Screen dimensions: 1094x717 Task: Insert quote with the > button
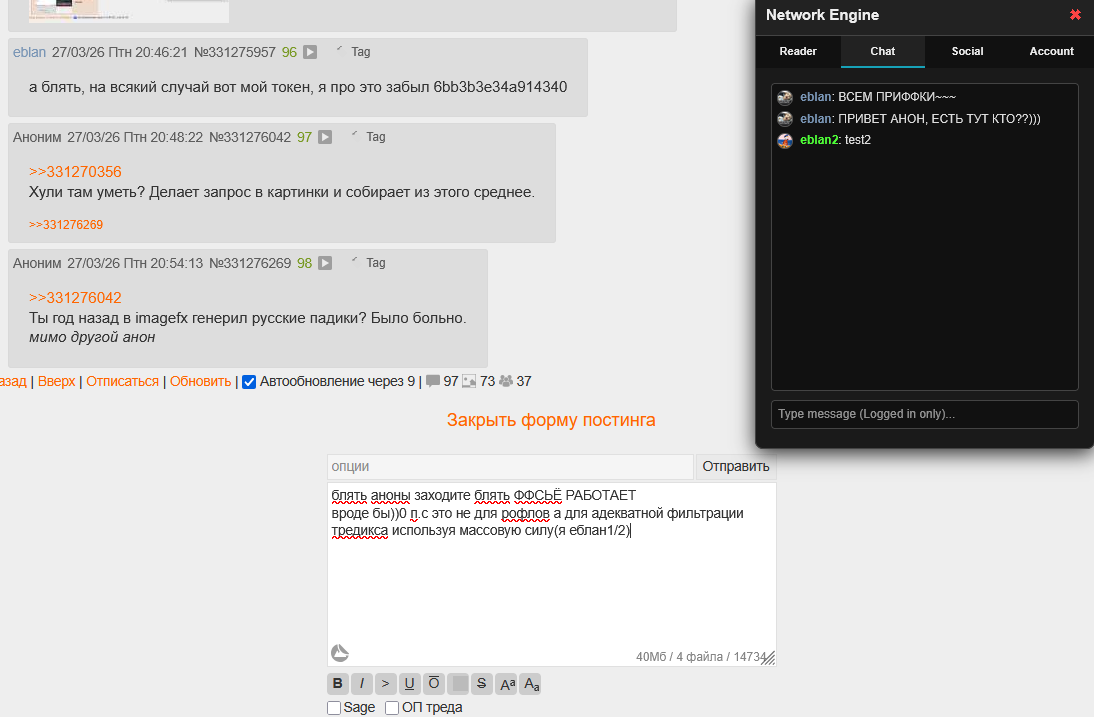[385, 684]
